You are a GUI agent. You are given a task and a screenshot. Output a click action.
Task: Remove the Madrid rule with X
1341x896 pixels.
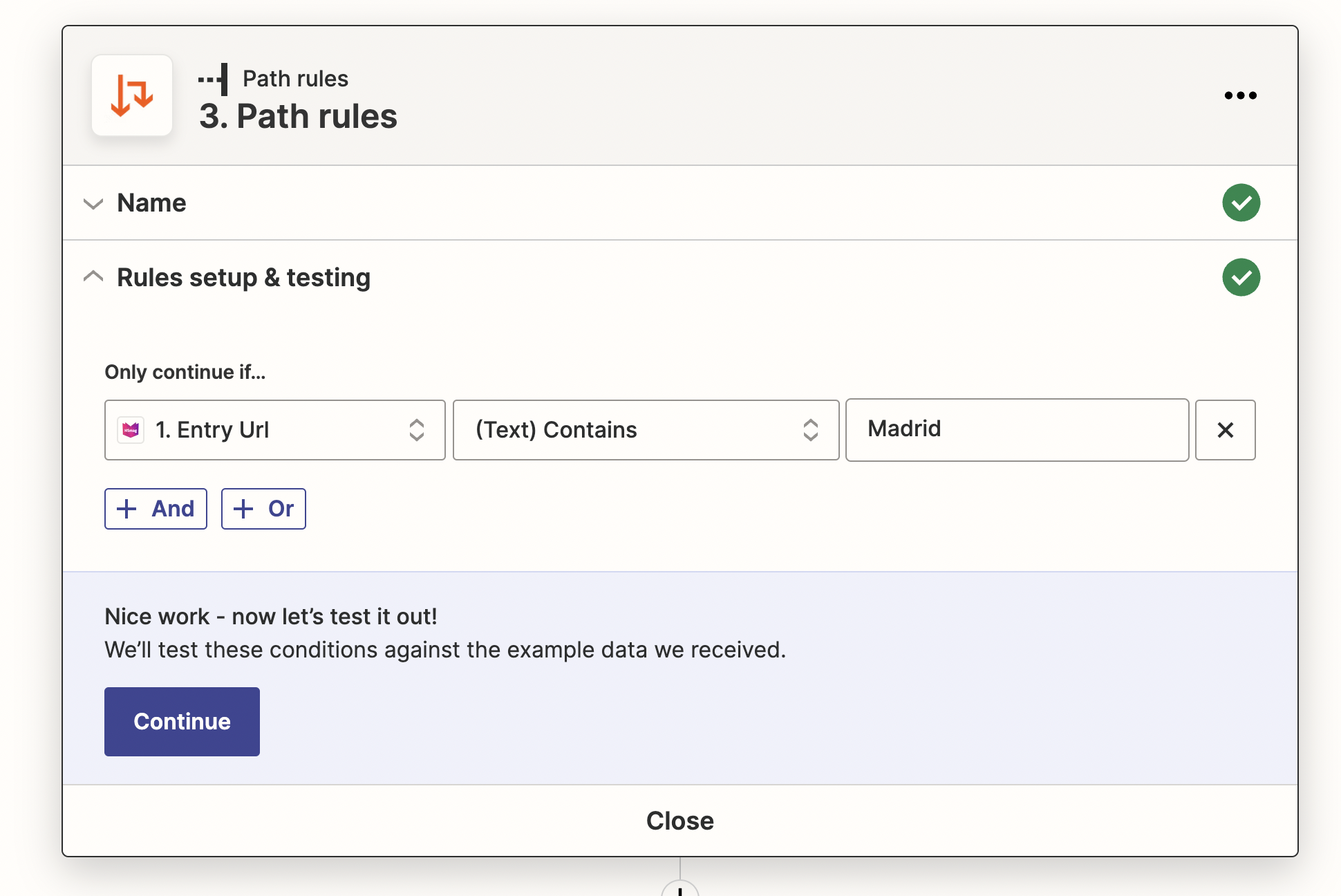[x=1225, y=430]
